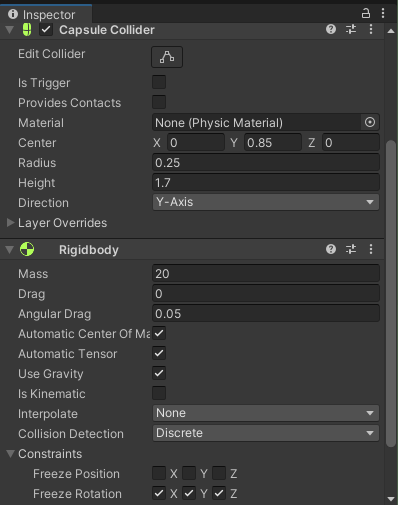The width and height of the screenshot is (398, 505).
Task: Click the Radius property label
Action: click(37, 163)
